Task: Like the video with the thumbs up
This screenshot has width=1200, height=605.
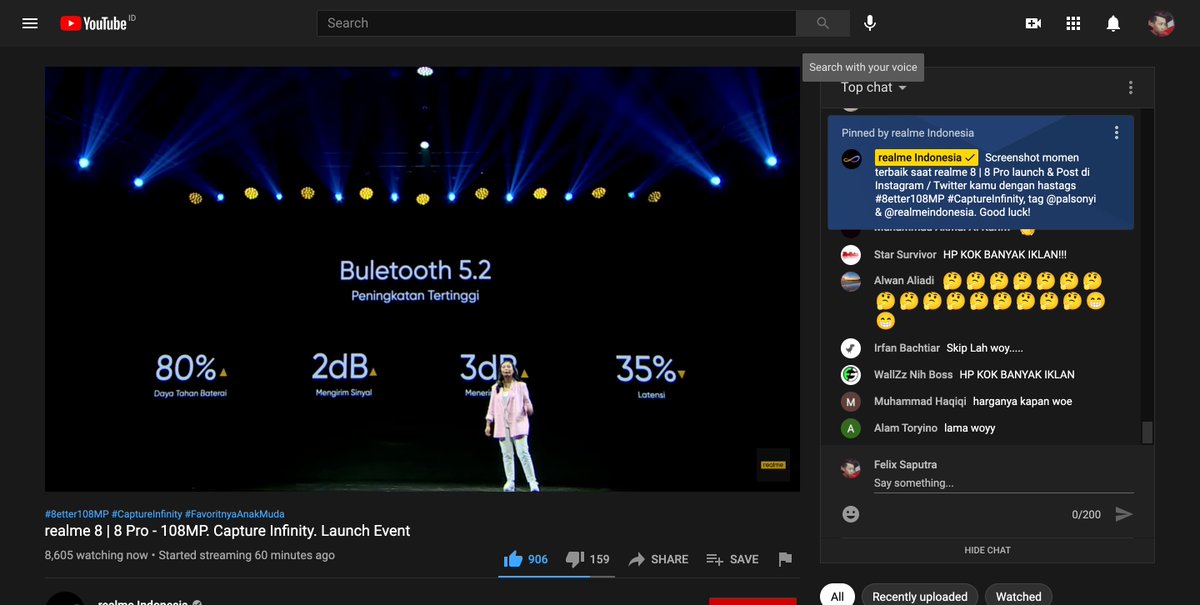Action: (511, 559)
